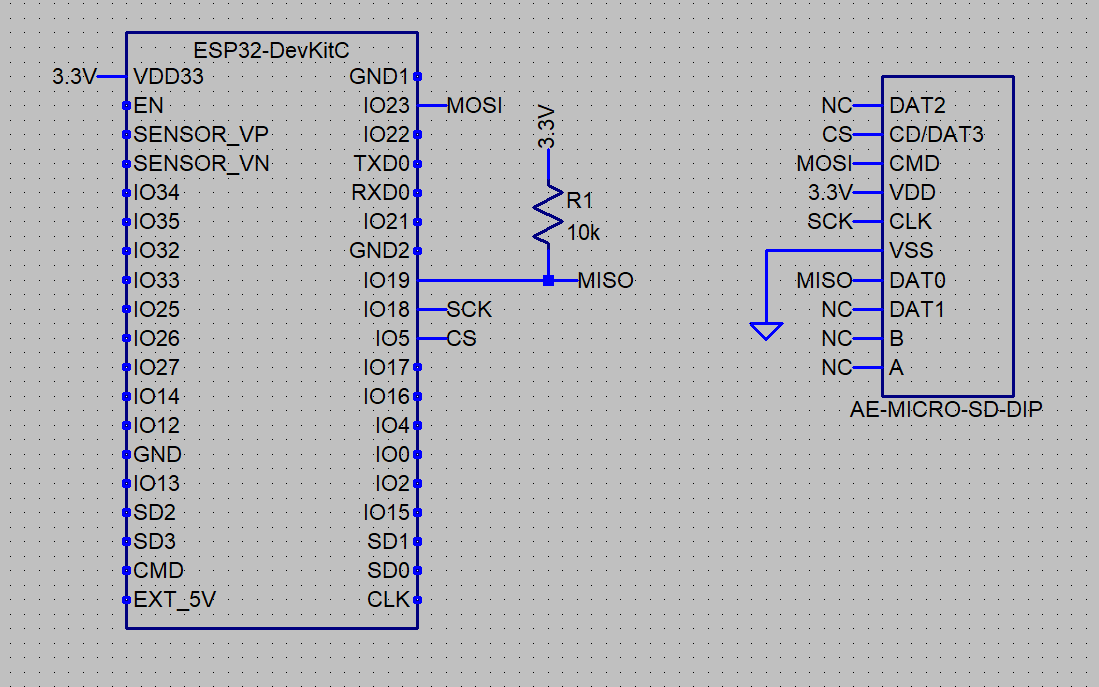Click the EXT_5V pin terminal
The image size is (1099, 687).
[126, 600]
